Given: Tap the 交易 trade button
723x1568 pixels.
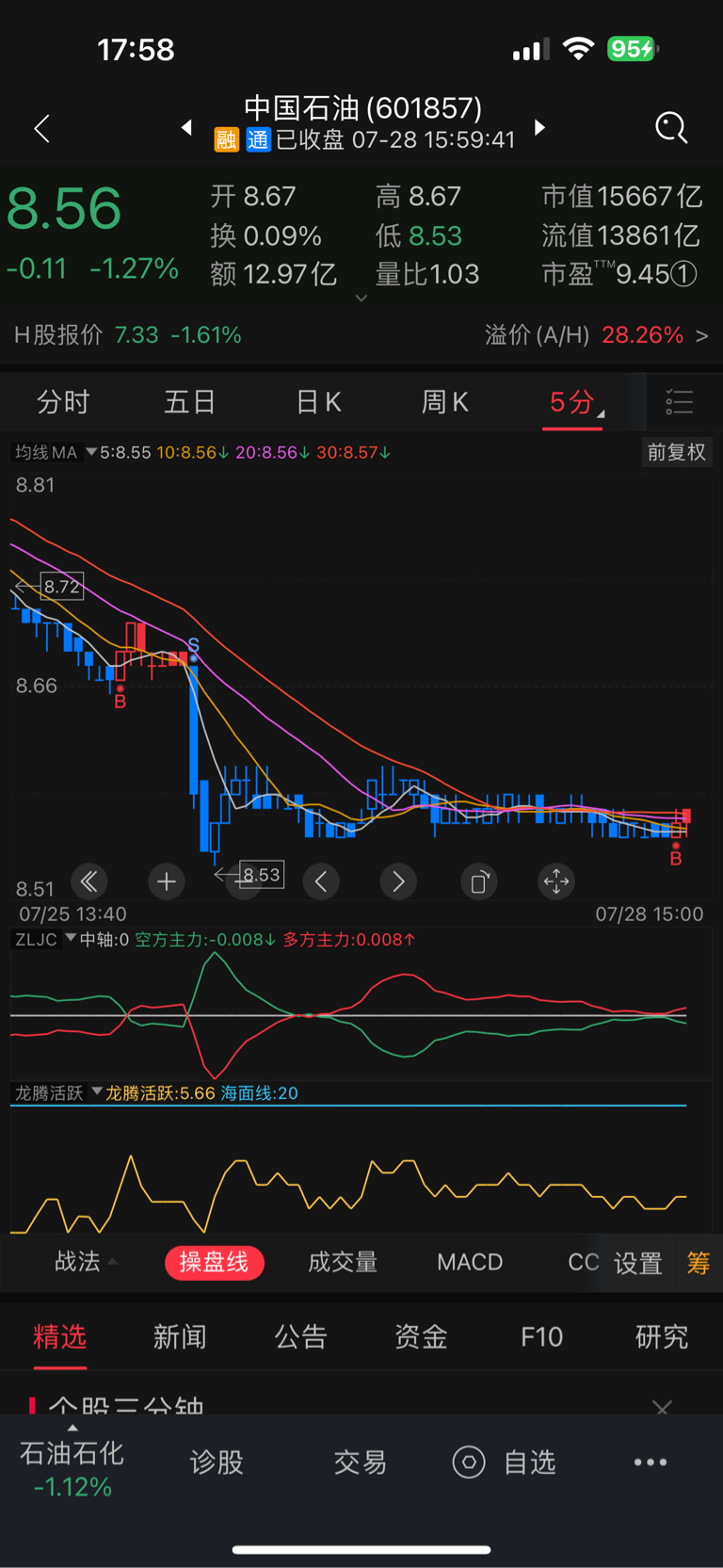Looking at the screenshot, I should coord(361,1462).
